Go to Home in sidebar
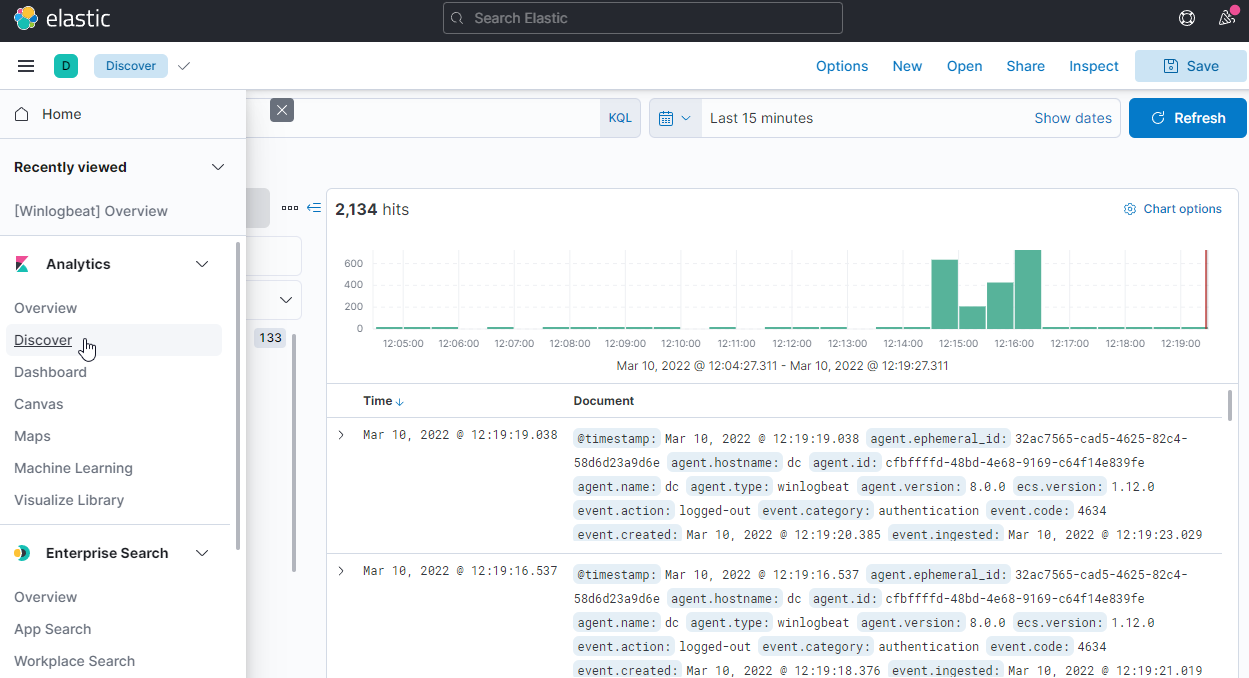 (x=61, y=114)
